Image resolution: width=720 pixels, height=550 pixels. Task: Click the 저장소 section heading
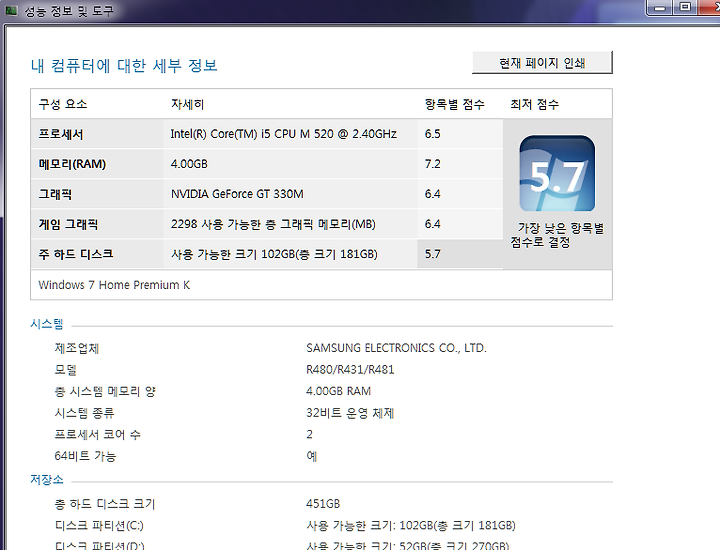coord(47,480)
